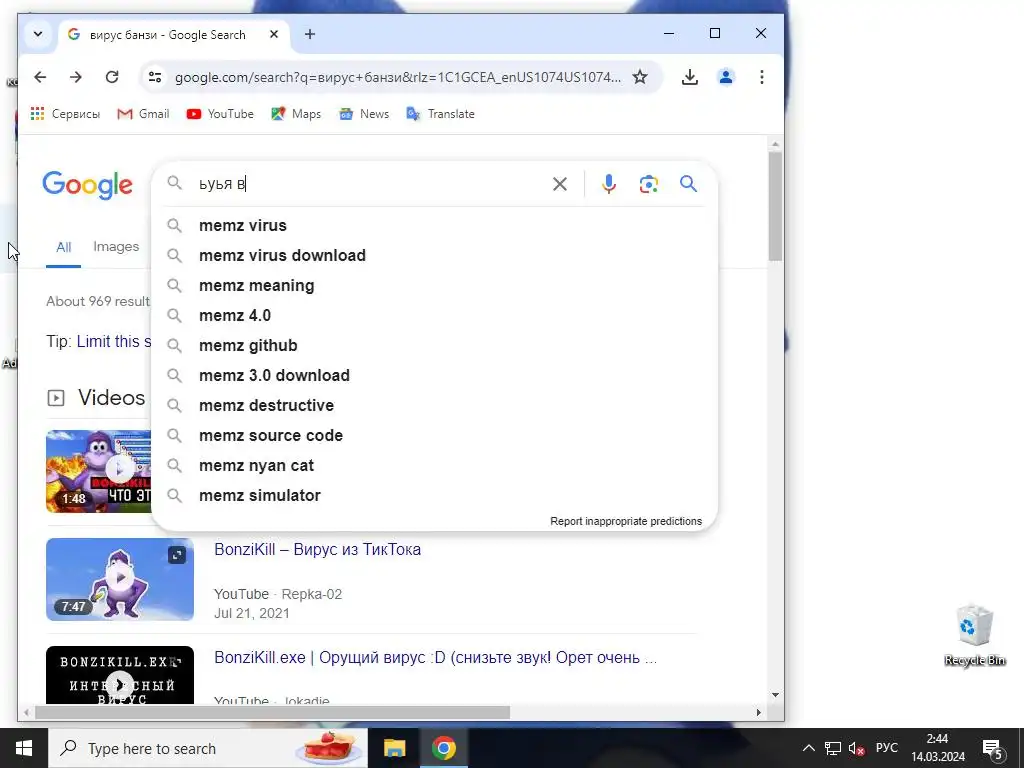The image size is (1024, 768).
Task: Select the Recycle Bin desktop icon
Action: (x=974, y=635)
